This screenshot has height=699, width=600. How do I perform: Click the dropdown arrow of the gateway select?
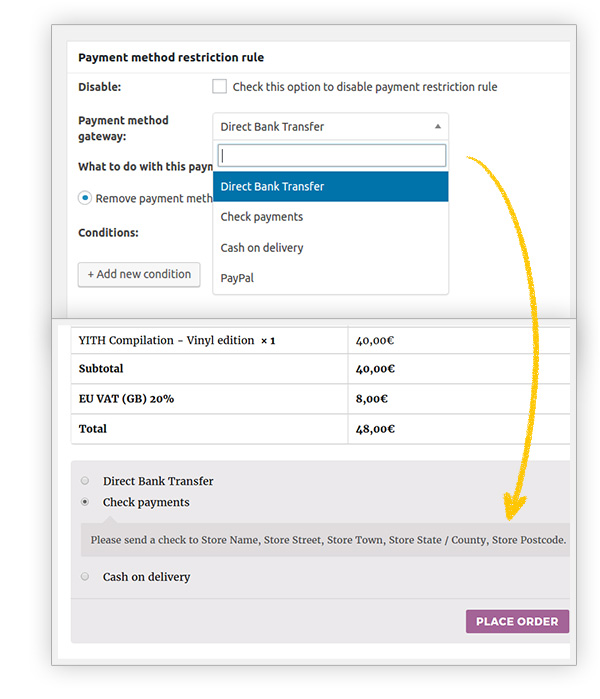[x=437, y=127]
